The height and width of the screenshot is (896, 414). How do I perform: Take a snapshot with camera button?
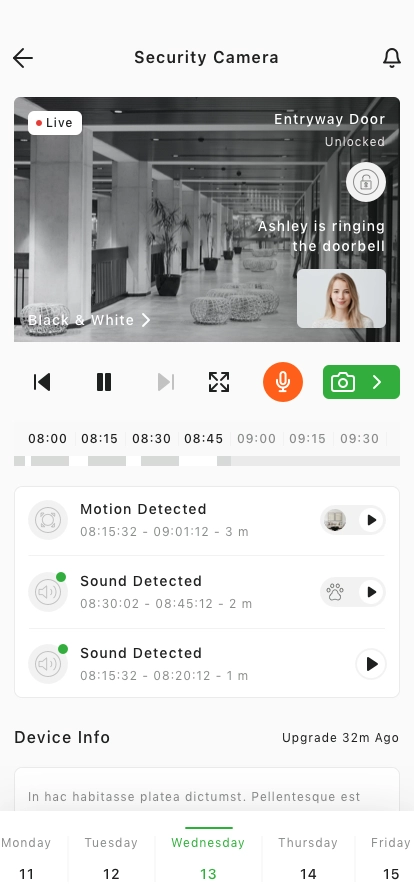click(343, 382)
